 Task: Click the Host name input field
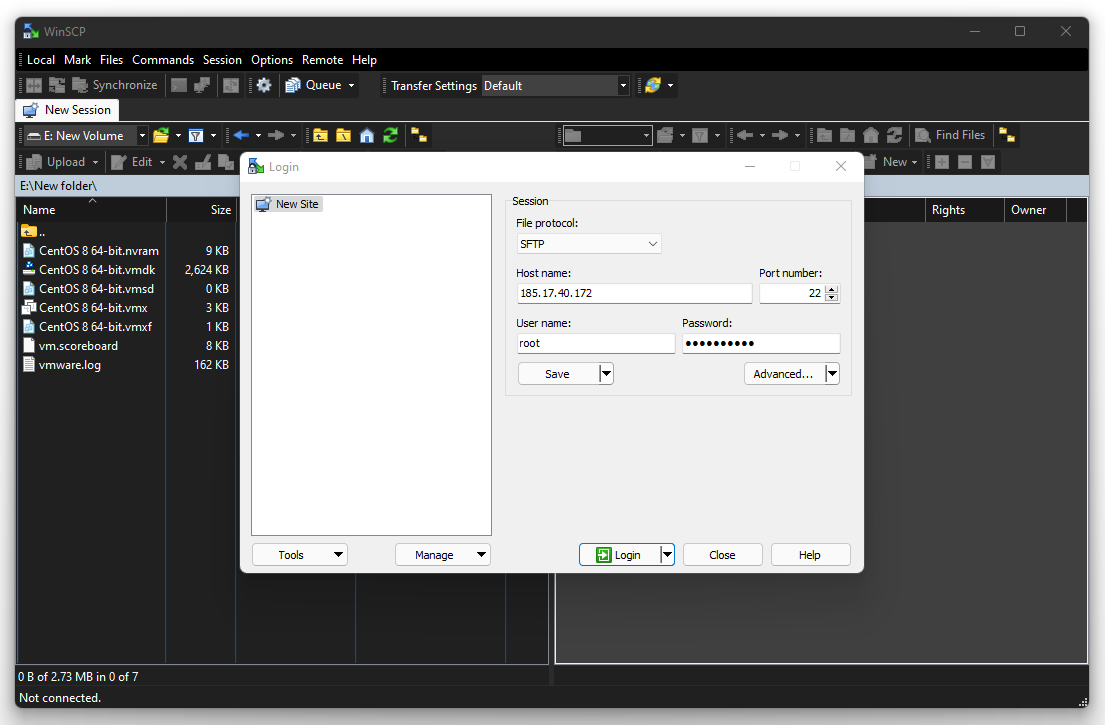[634, 293]
